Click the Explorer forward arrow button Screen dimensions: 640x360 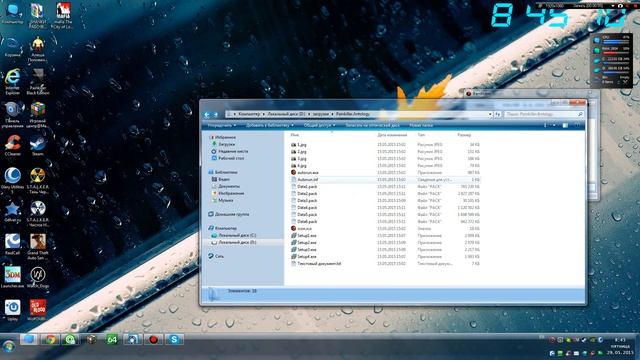click(216, 114)
